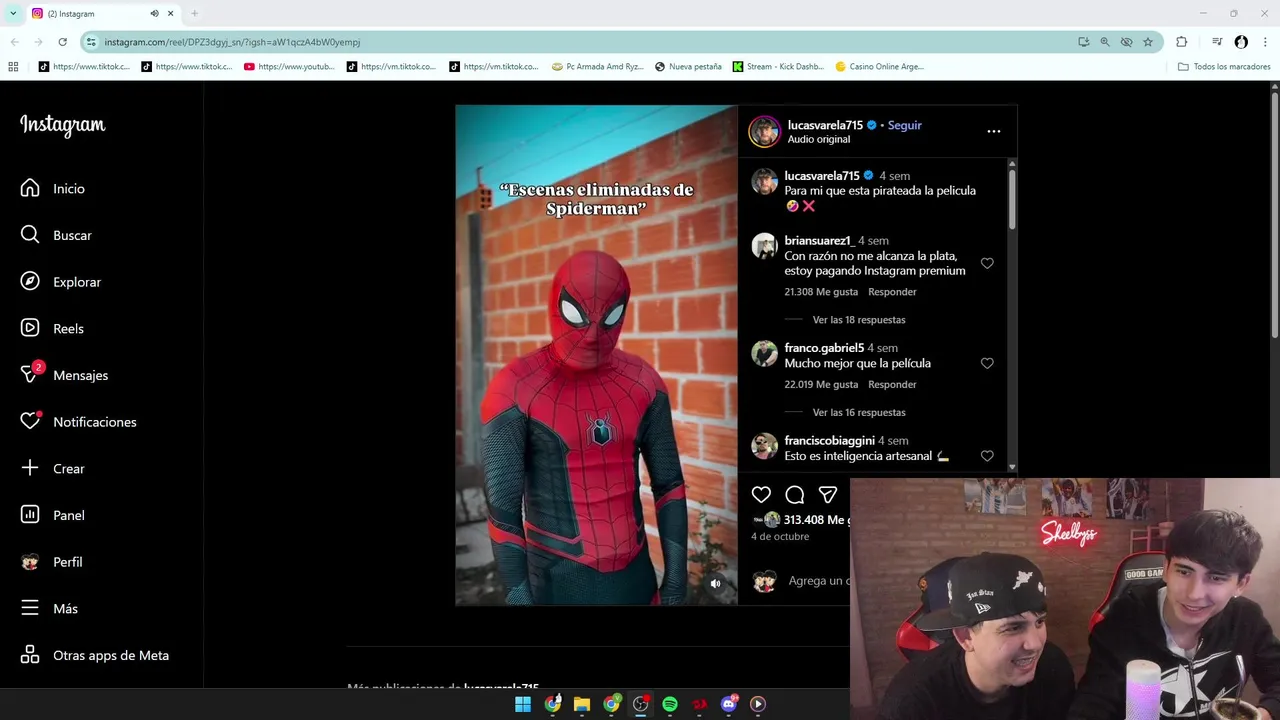
Task: Open Chrome tab search dropdown
Action: pyautogui.click(x=13, y=13)
